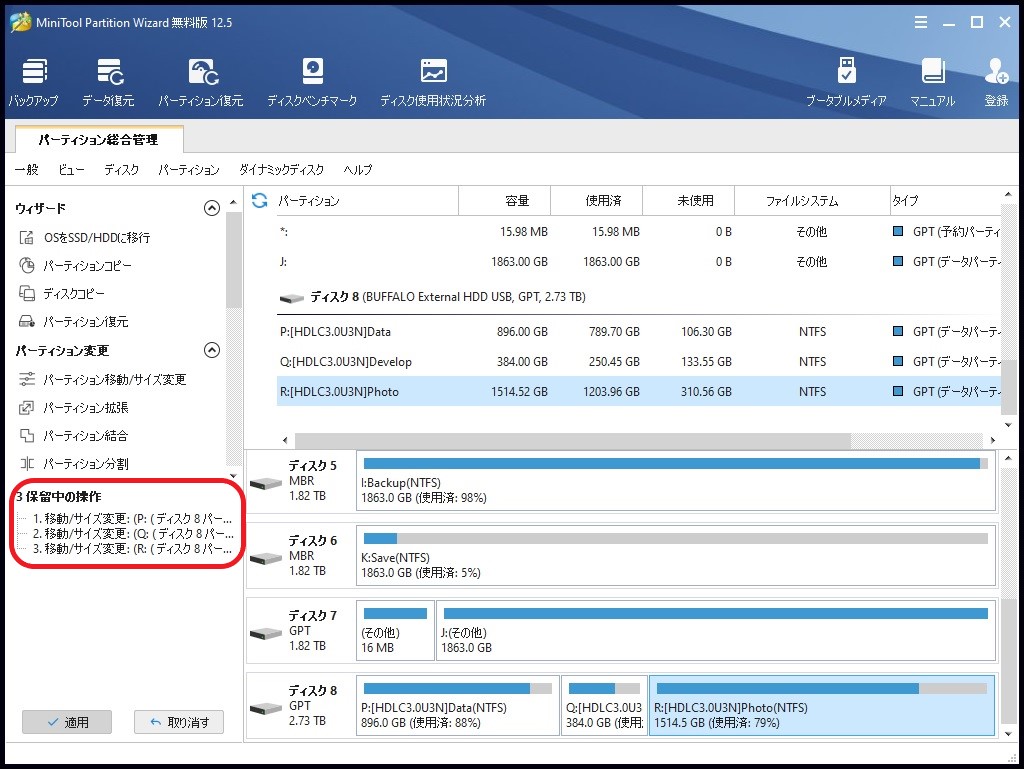Sort by 容量 column header
Viewport: 1024px width, 769px height.
click(x=505, y=200)
